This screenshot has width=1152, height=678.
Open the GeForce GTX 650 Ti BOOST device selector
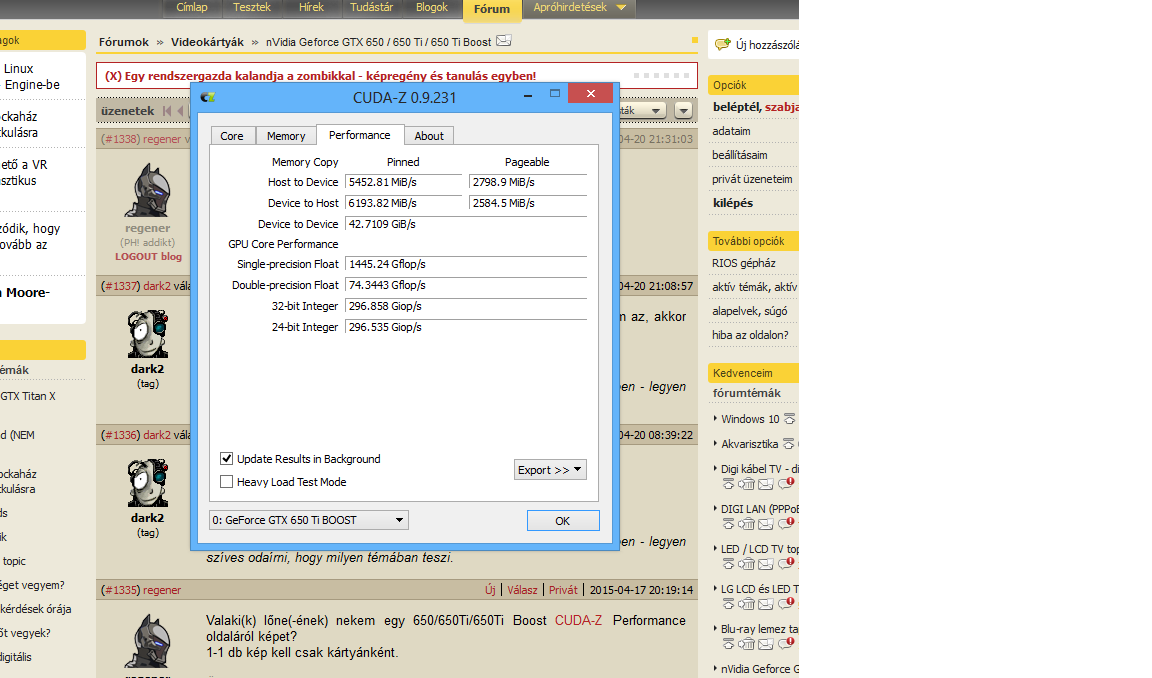309,520
